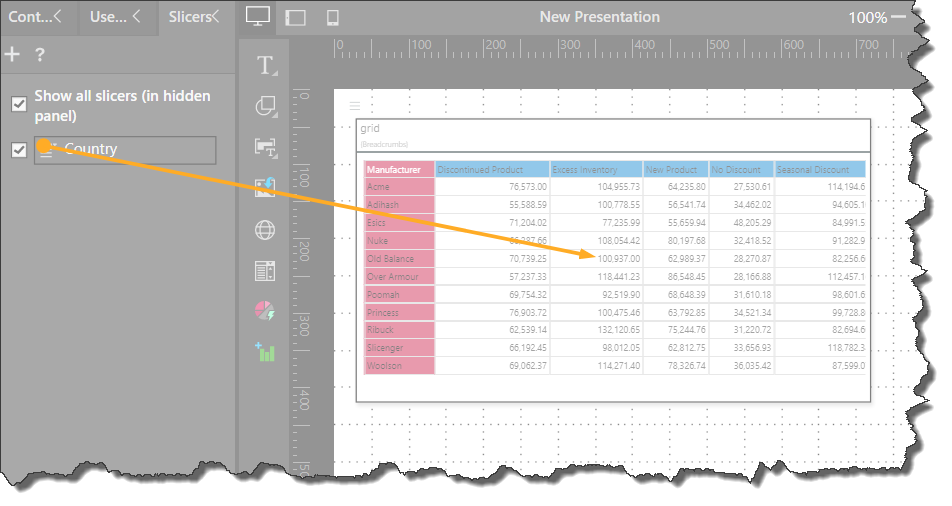This screenshot has height=506, width=952.
Task: Collapse the Slicers panel chevron
Action: click(x=215, y=16)
